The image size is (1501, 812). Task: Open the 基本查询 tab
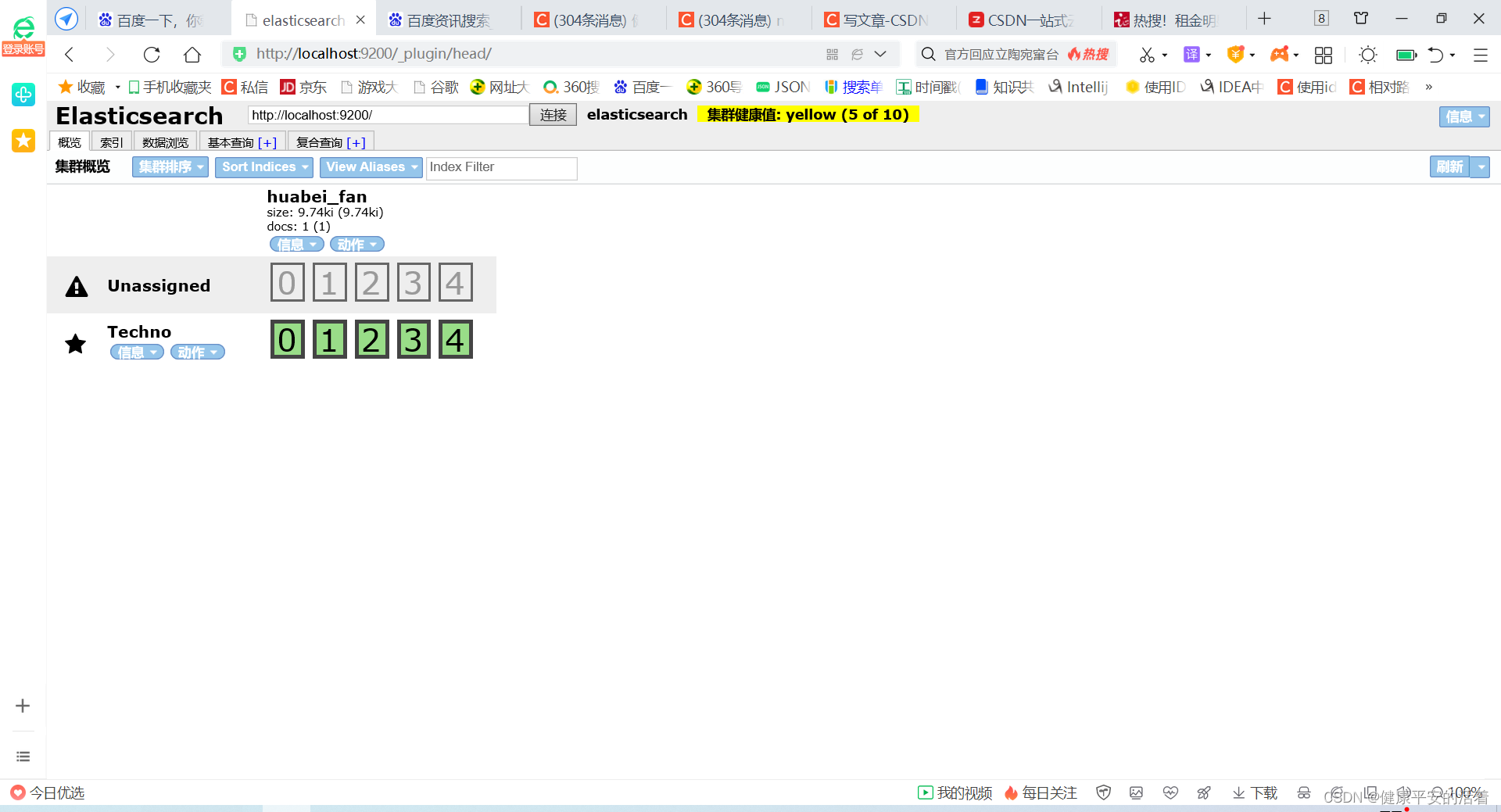(242, 142)
